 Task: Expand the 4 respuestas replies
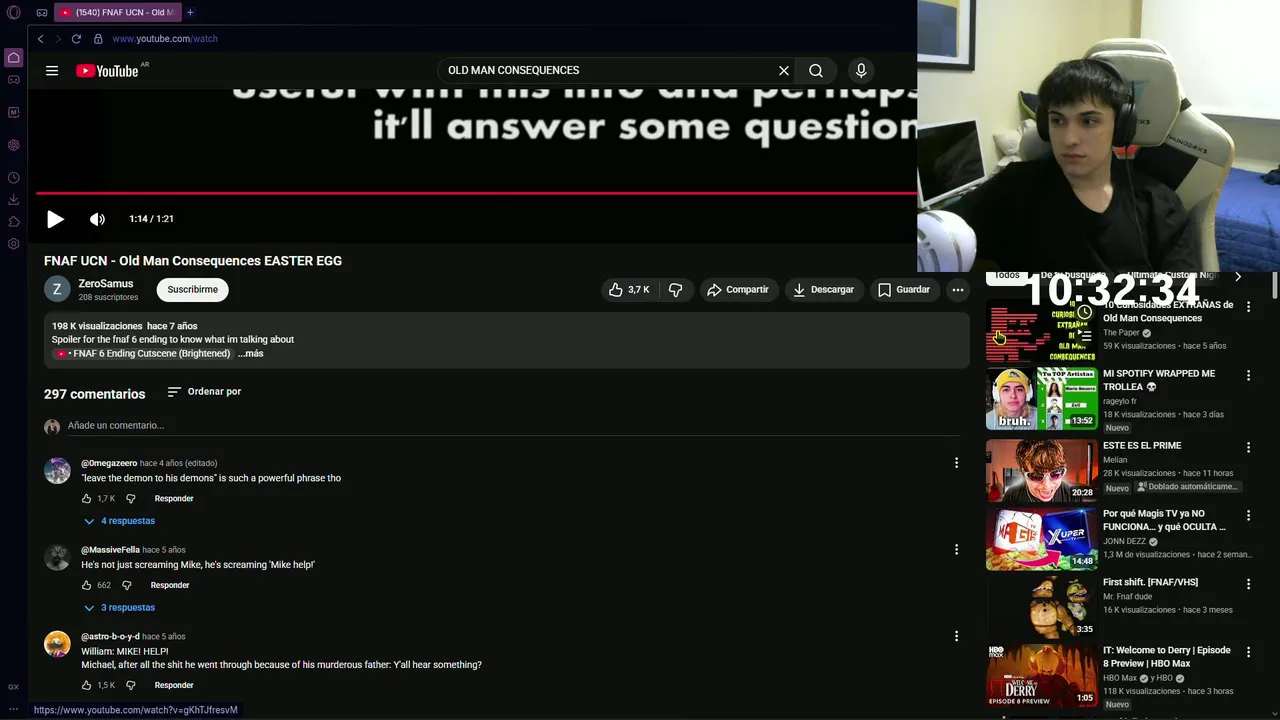coord(119,521)
